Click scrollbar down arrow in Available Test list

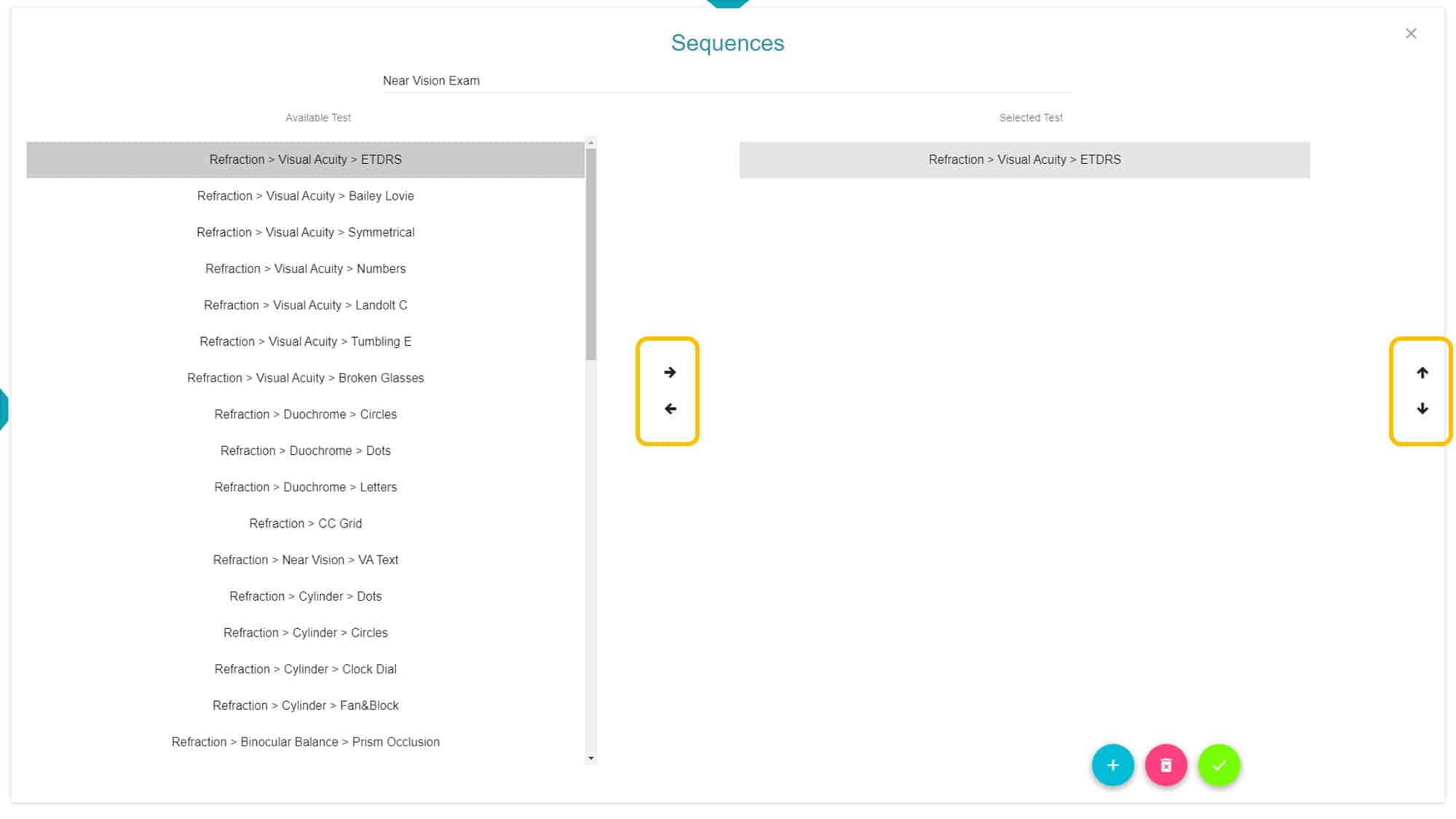(x=590, y=759)
